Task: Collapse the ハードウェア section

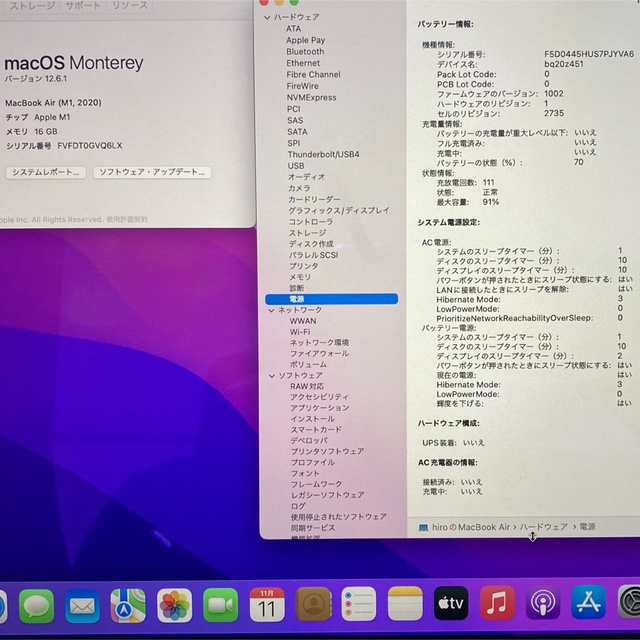Action: pyautogui.click(x=267, y=18)
